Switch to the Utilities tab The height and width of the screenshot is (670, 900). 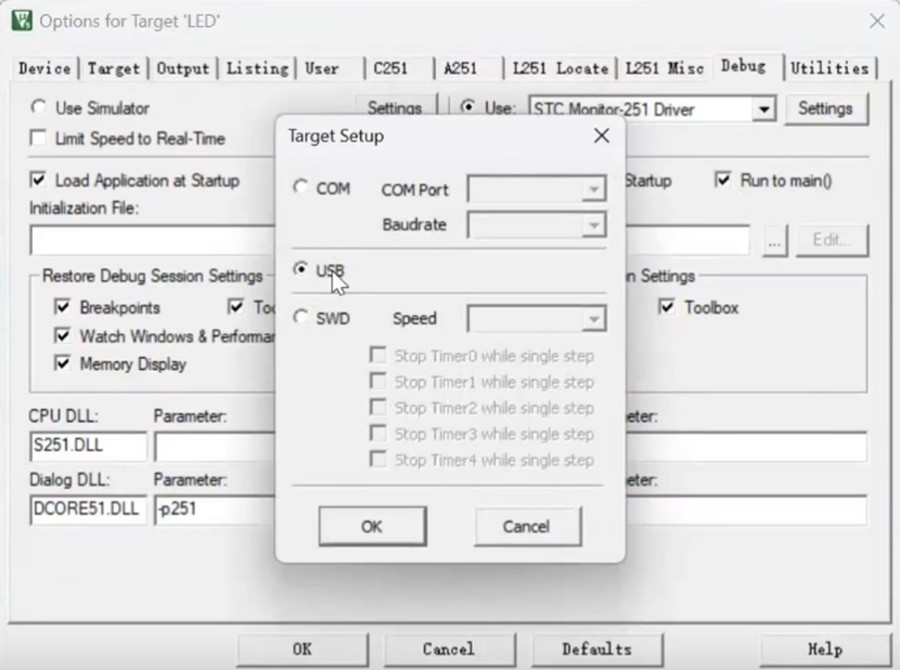829,68
